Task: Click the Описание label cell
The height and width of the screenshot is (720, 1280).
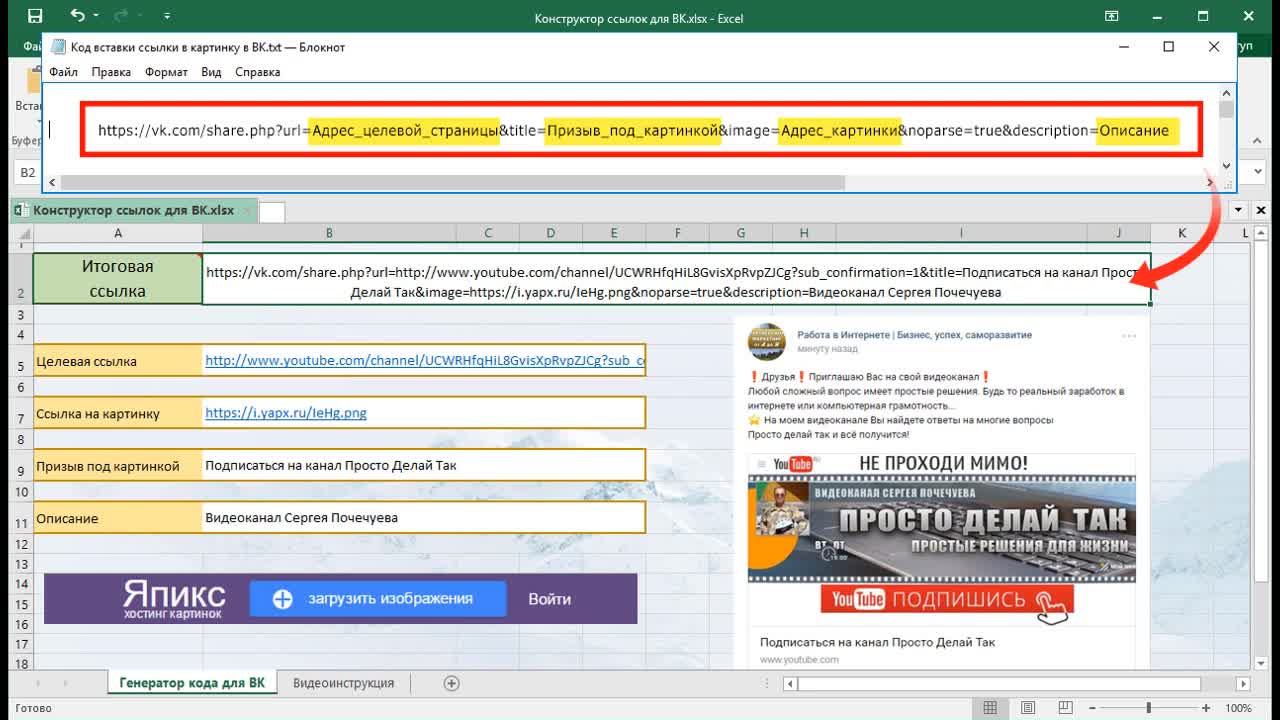Action: pyautogui.click(x=118, y=518)
